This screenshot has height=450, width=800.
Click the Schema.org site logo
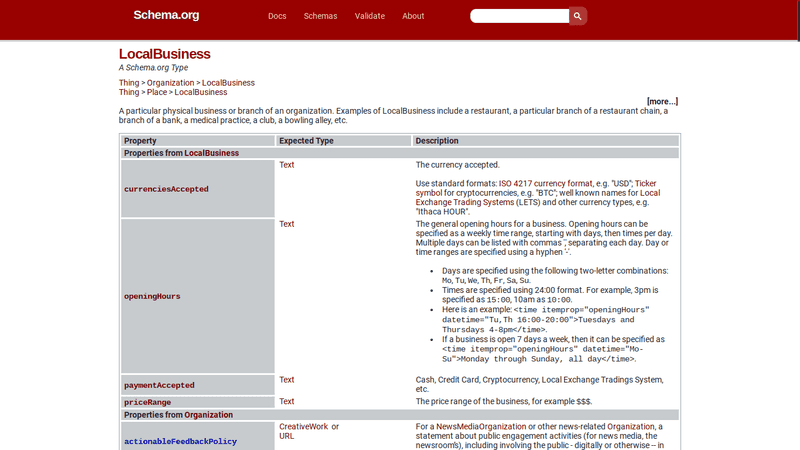click(166, 15)
